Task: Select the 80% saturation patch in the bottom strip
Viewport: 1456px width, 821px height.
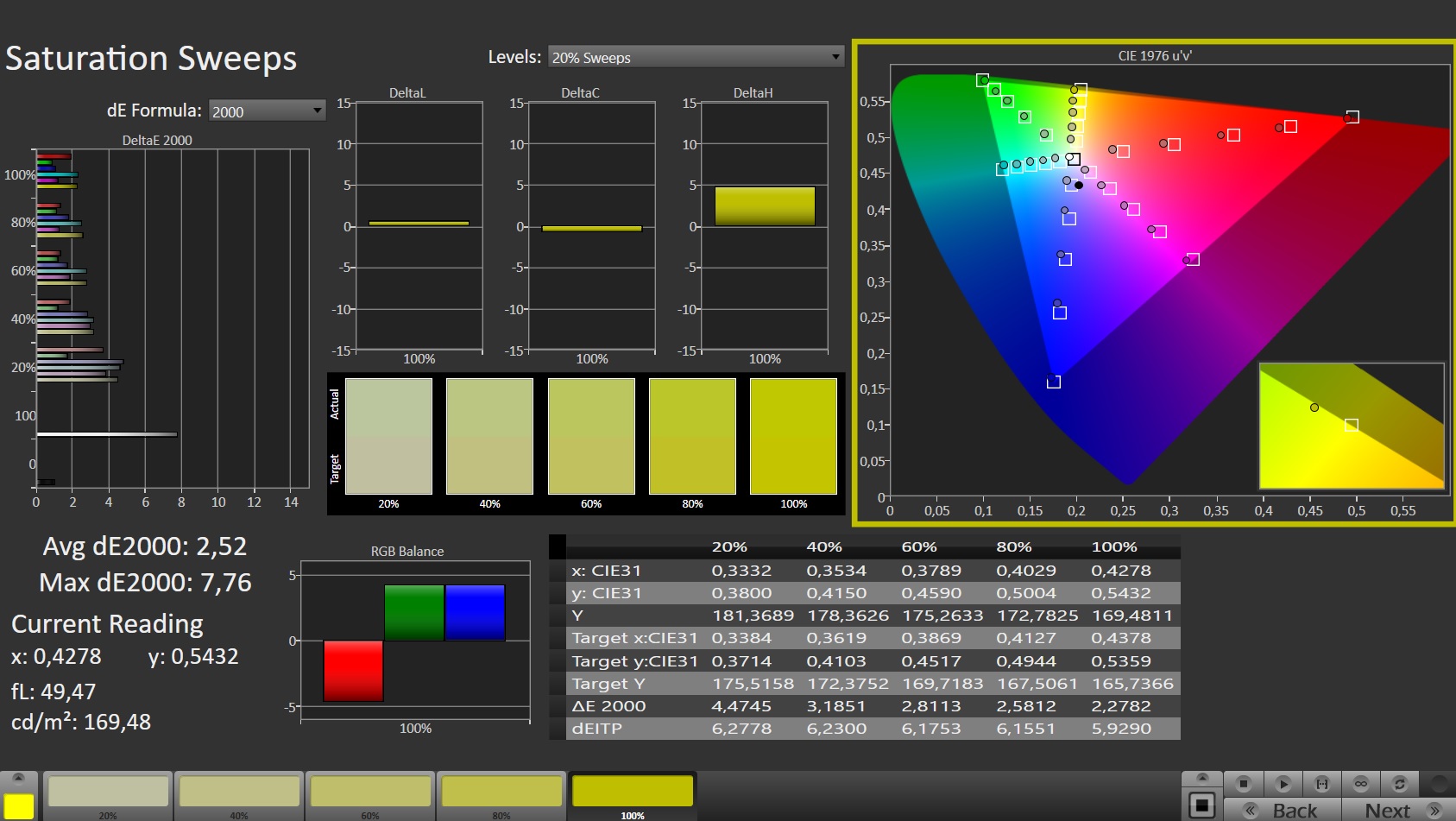Action: (x=501, y=796)
